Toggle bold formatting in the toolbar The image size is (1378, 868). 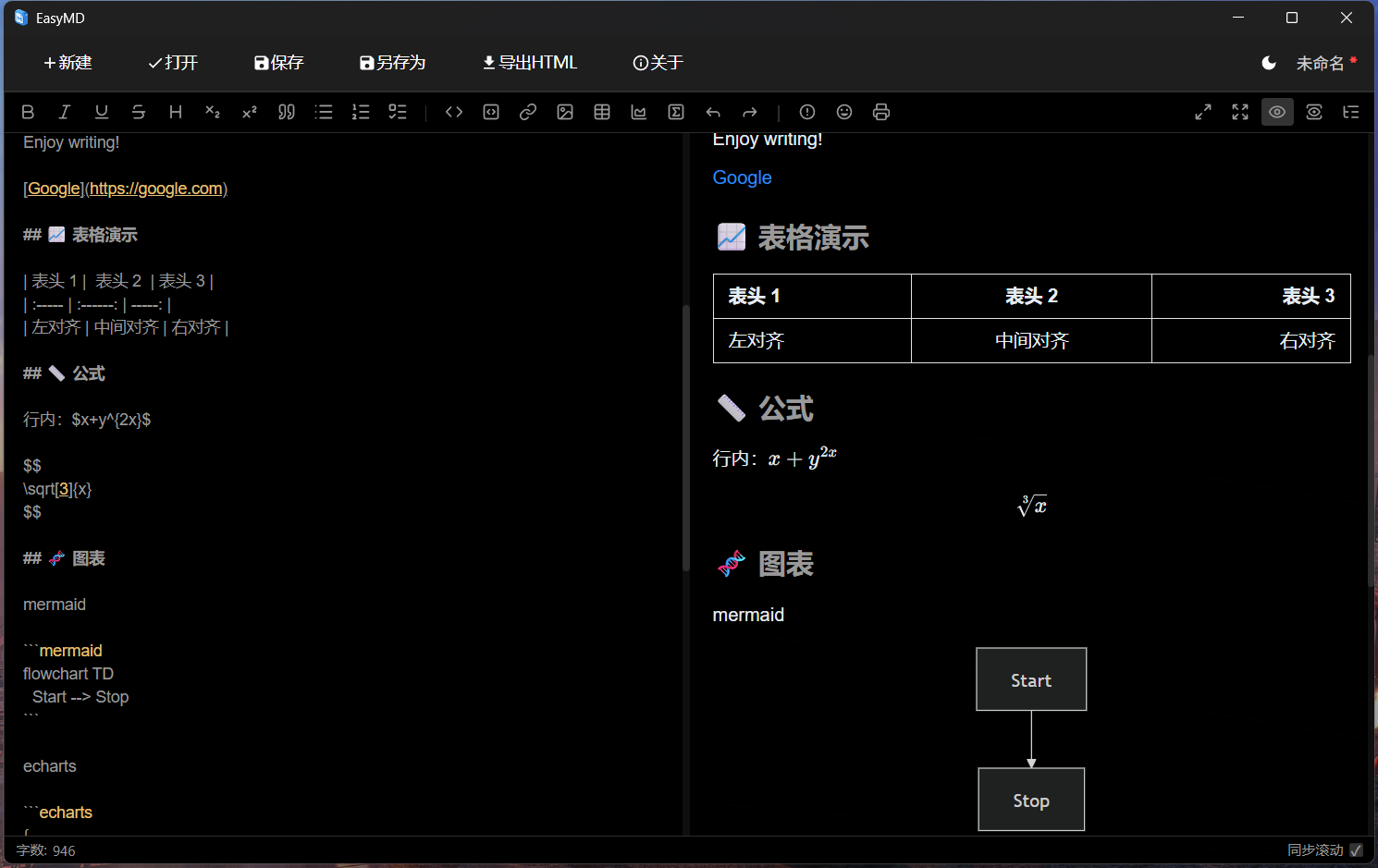tap(28, 112)
